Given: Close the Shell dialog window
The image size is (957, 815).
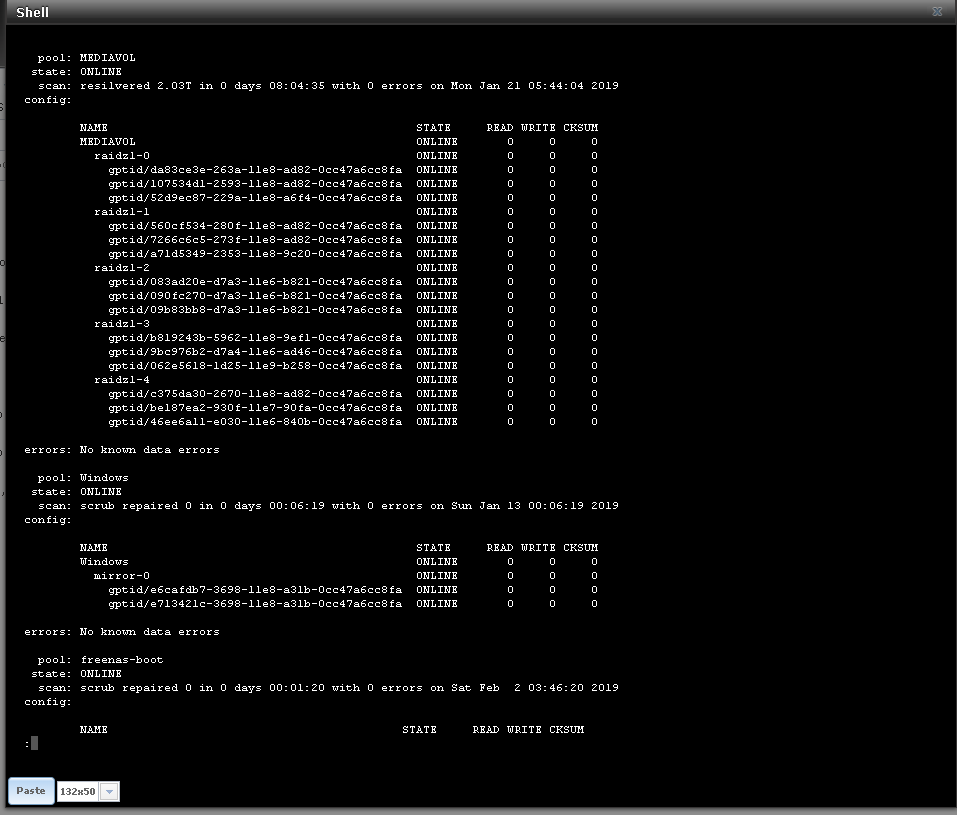Looking at the screenshot, I should click(x=937, y=12).
